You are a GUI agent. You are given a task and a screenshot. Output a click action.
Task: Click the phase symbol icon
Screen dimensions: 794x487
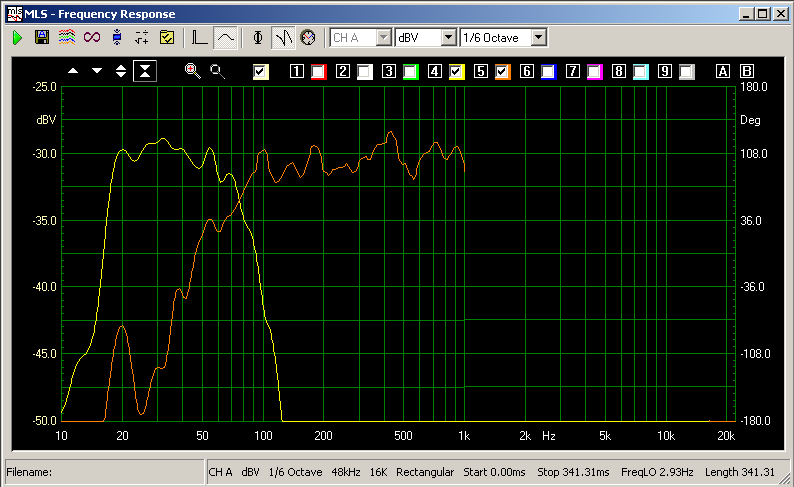[258, 38]
